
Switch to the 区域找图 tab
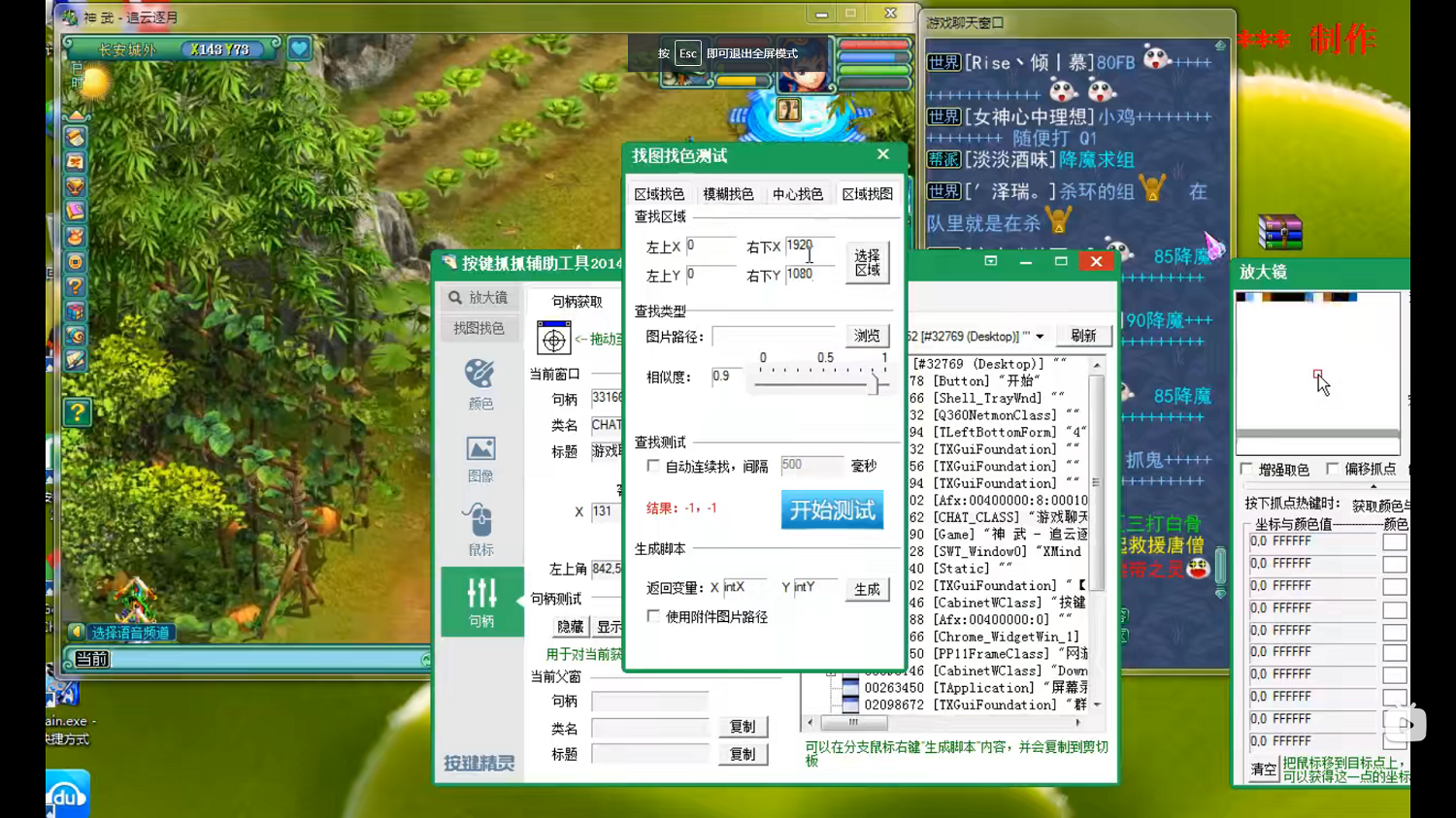(868, 194)
